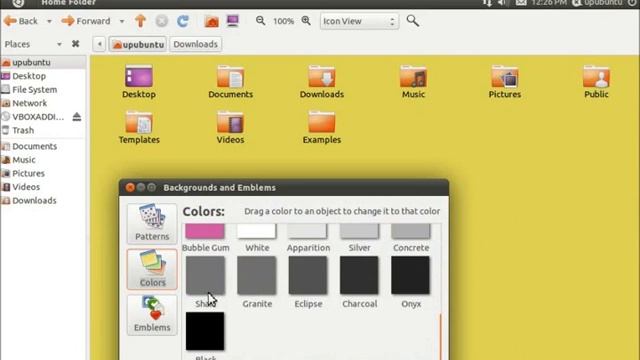The image size is (640, 360).
Task: Pick the Onyx color swatch
Action: pos(411,275)
